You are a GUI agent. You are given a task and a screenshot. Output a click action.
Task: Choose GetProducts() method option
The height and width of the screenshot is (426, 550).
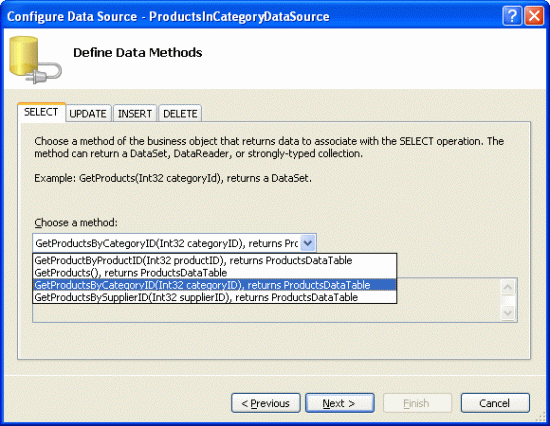tap(214, 273)
